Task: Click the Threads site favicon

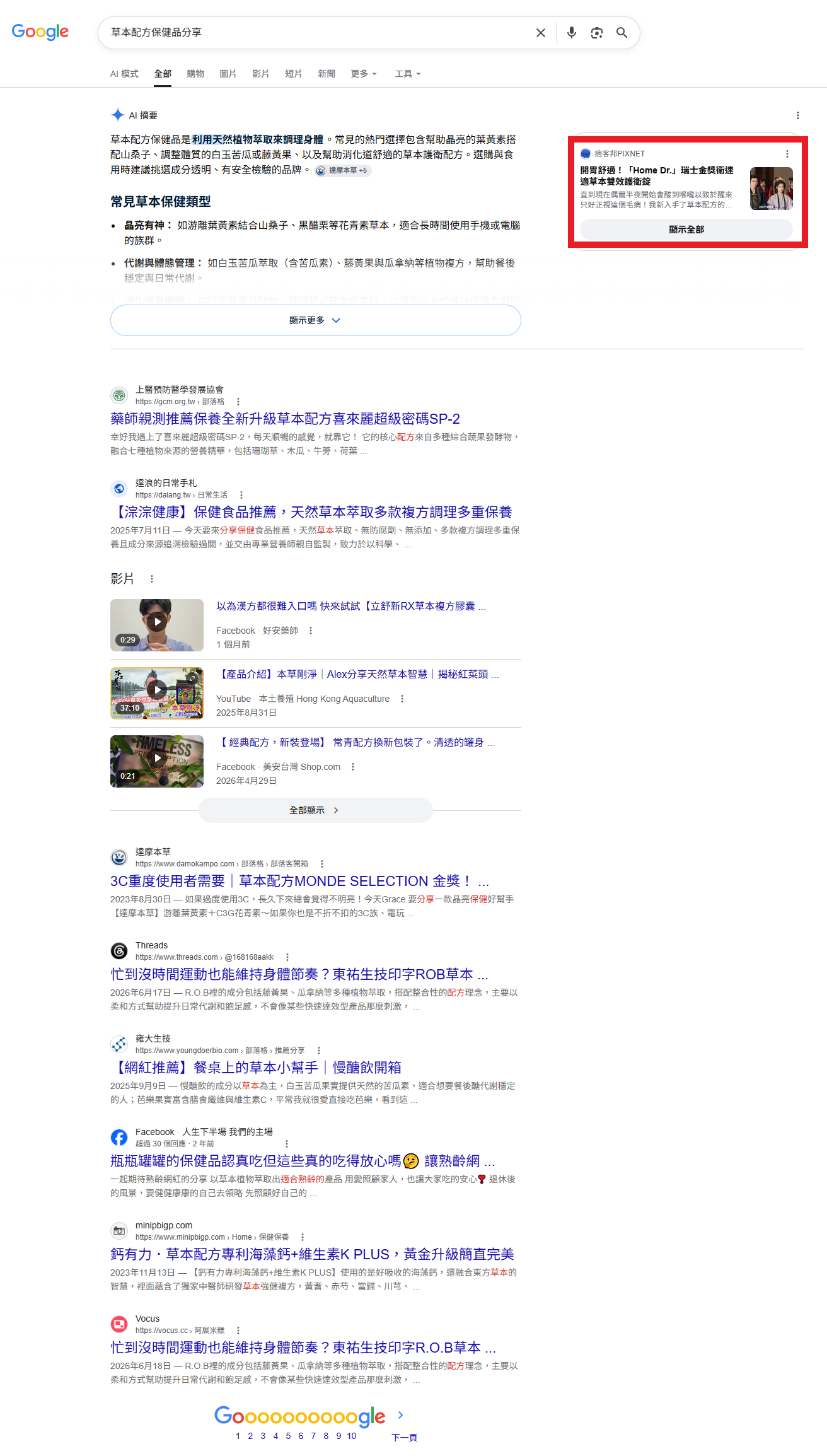Action: (x=119, y=951)
